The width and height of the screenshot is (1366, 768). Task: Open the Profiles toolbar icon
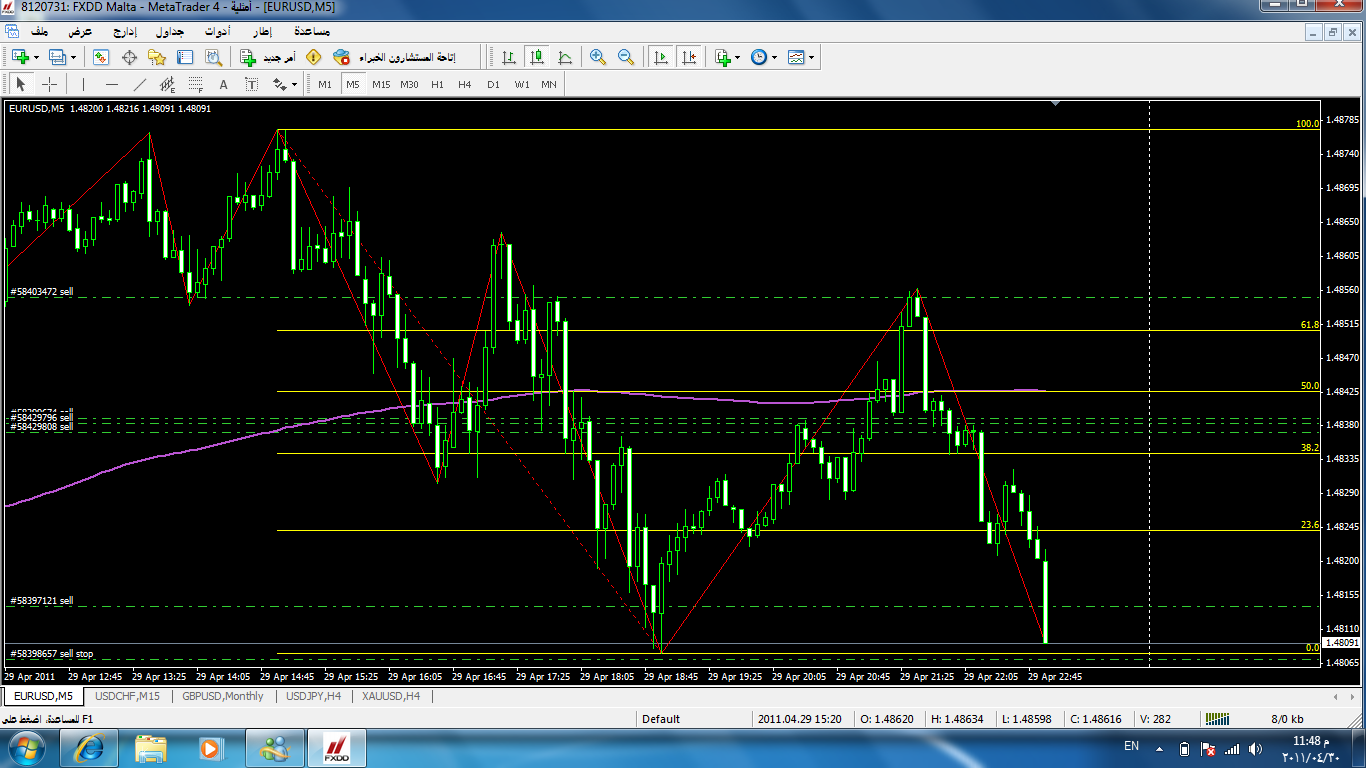click(x=57, y=58)
